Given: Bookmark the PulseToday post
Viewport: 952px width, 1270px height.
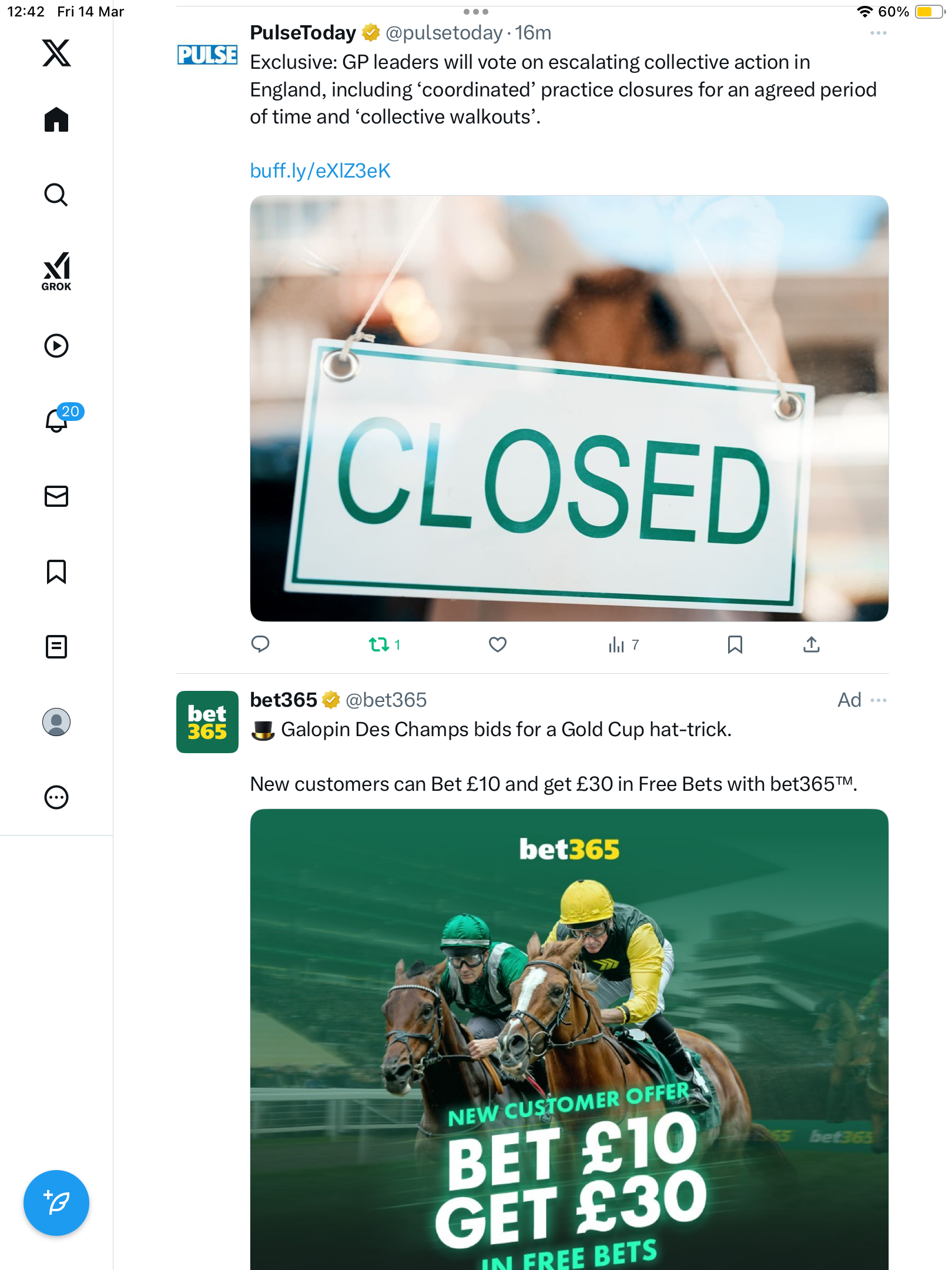Looking at the screenshot, I should [x=735, y=645].
